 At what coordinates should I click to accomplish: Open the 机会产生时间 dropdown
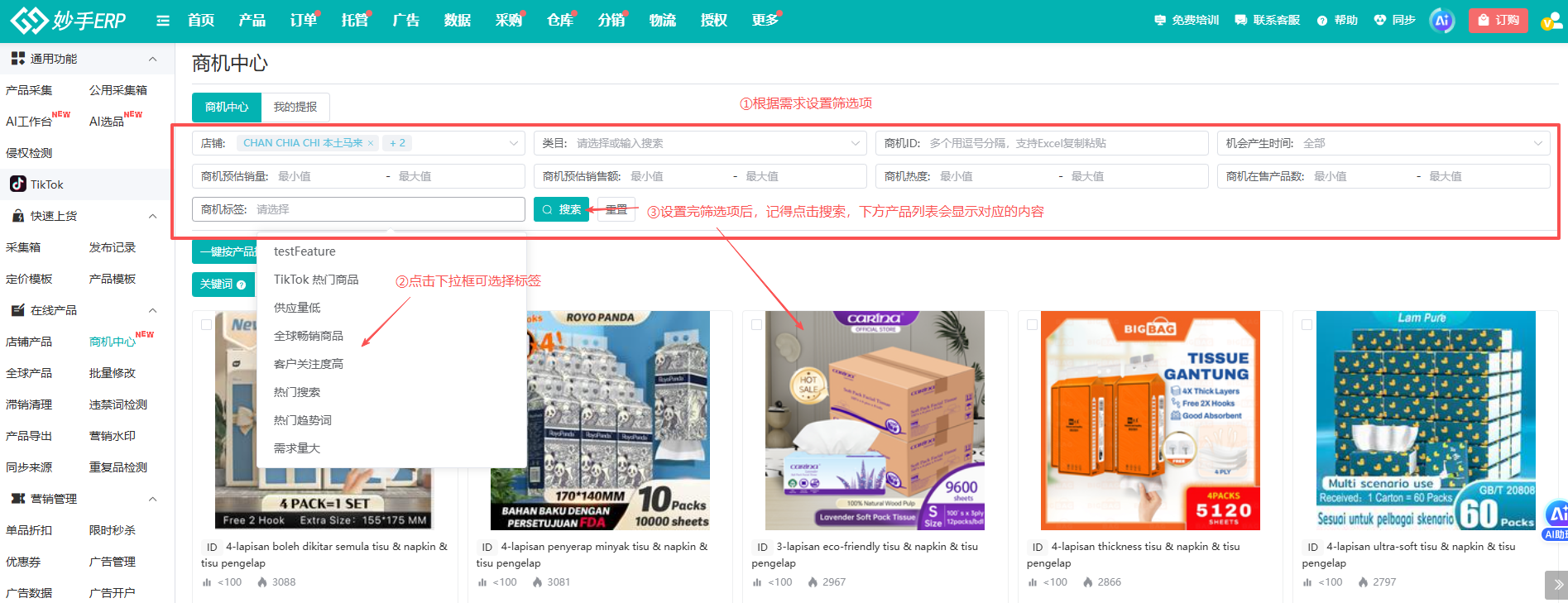(x=1383, y=143)
